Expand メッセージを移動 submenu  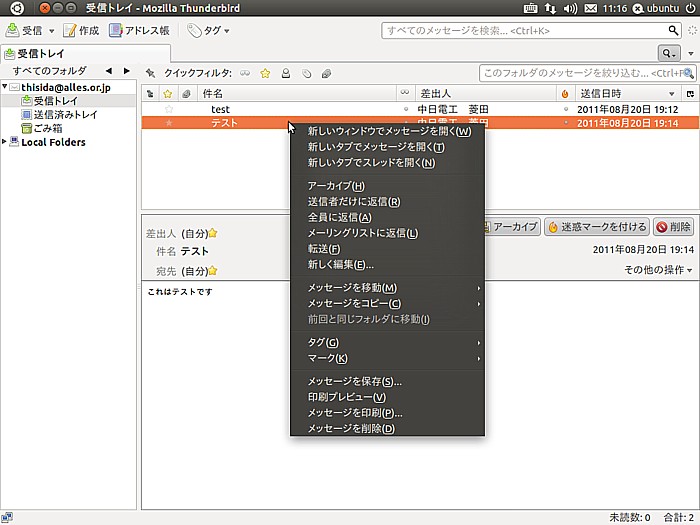pyautogui.click(x=388, y=288)
